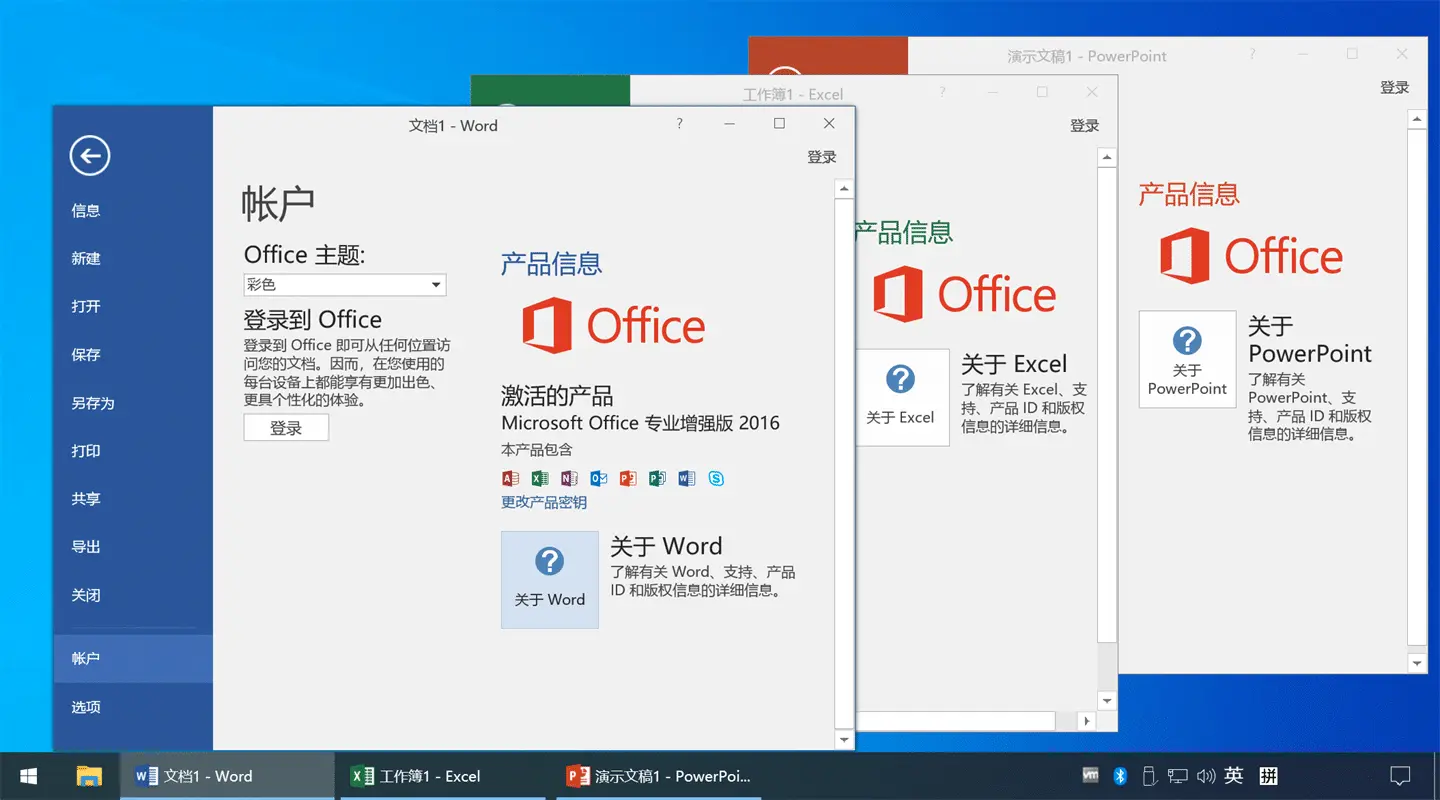Toggle the 拼 IME mode indicator
The height and width of the screenshot is (800, 1440).
(1268, 776)
